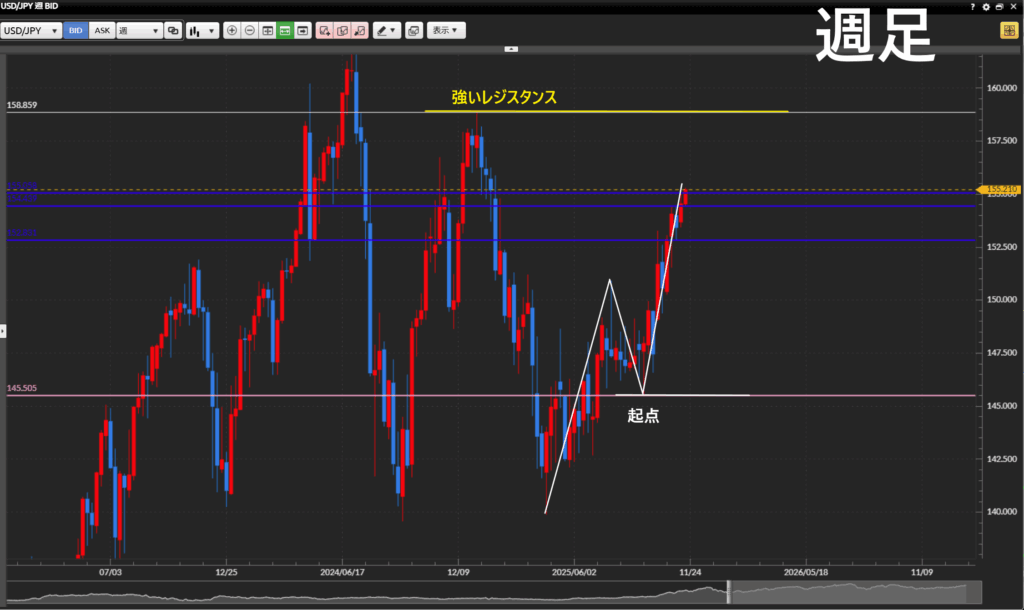Click the zoom in magnifier icon
The width and height of the screenshot is (1024, 610).
tap(232, 31)
